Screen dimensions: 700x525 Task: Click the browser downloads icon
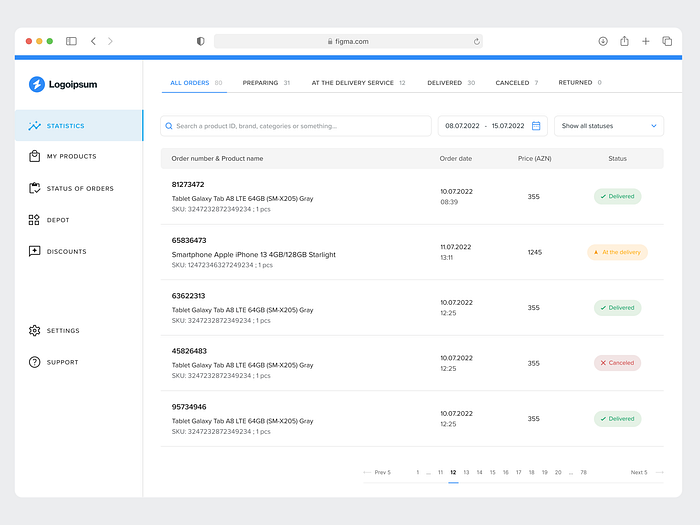tap(603, 41)
